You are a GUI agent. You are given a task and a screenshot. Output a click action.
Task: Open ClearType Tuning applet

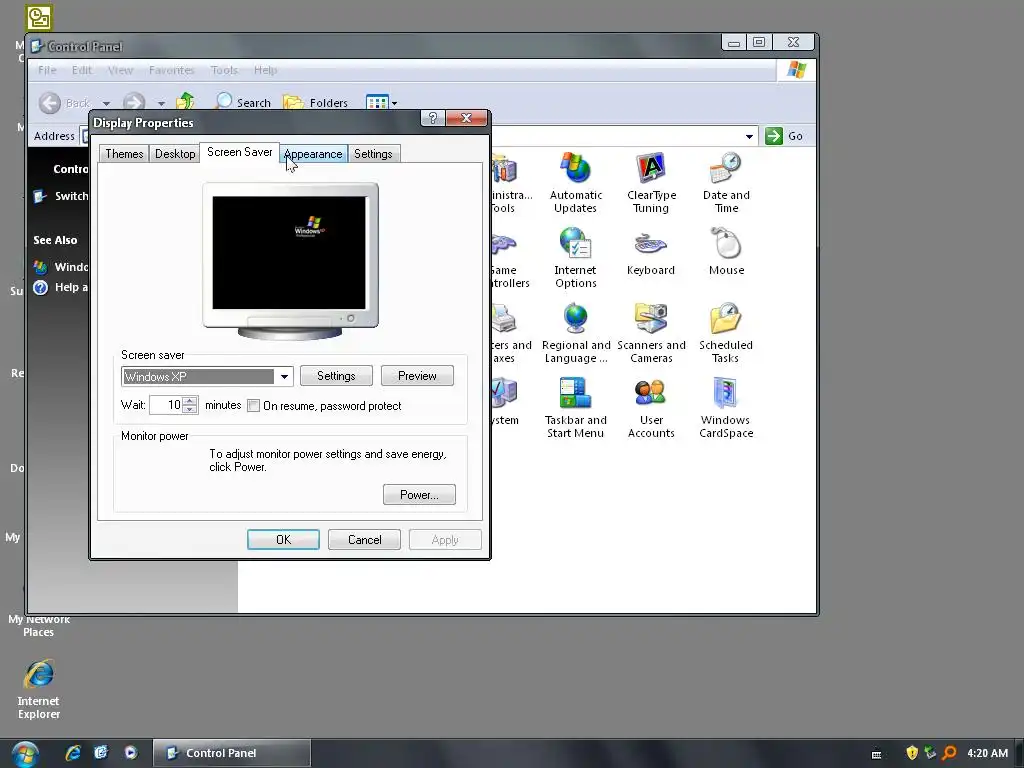651,182
